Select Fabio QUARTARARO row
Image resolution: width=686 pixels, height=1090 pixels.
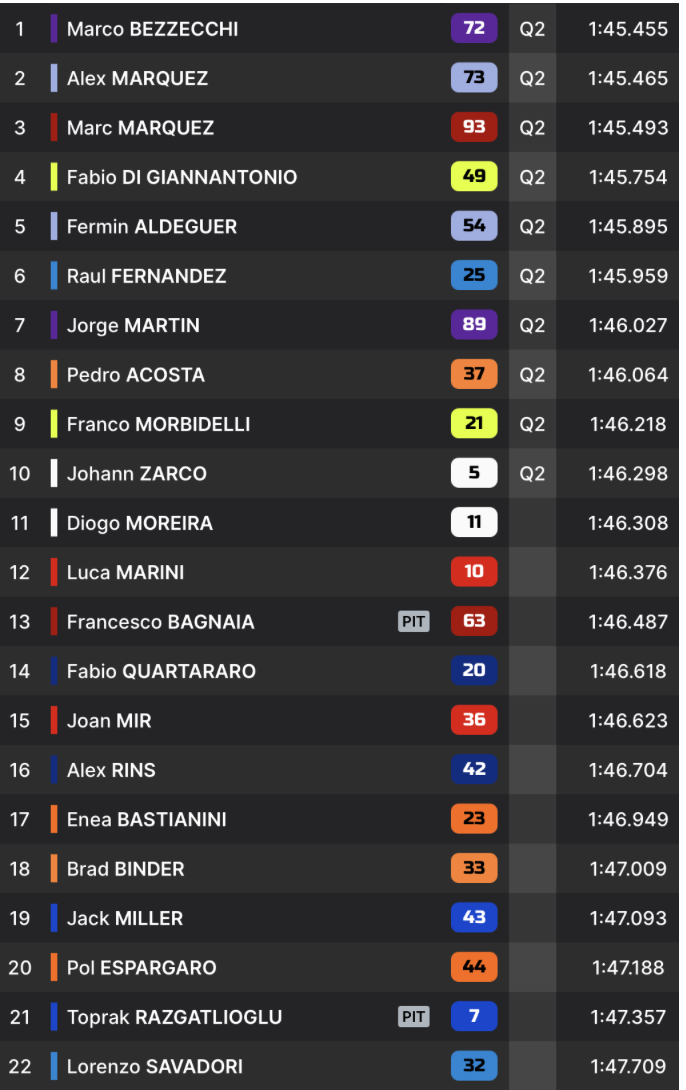tap(339, 671)
